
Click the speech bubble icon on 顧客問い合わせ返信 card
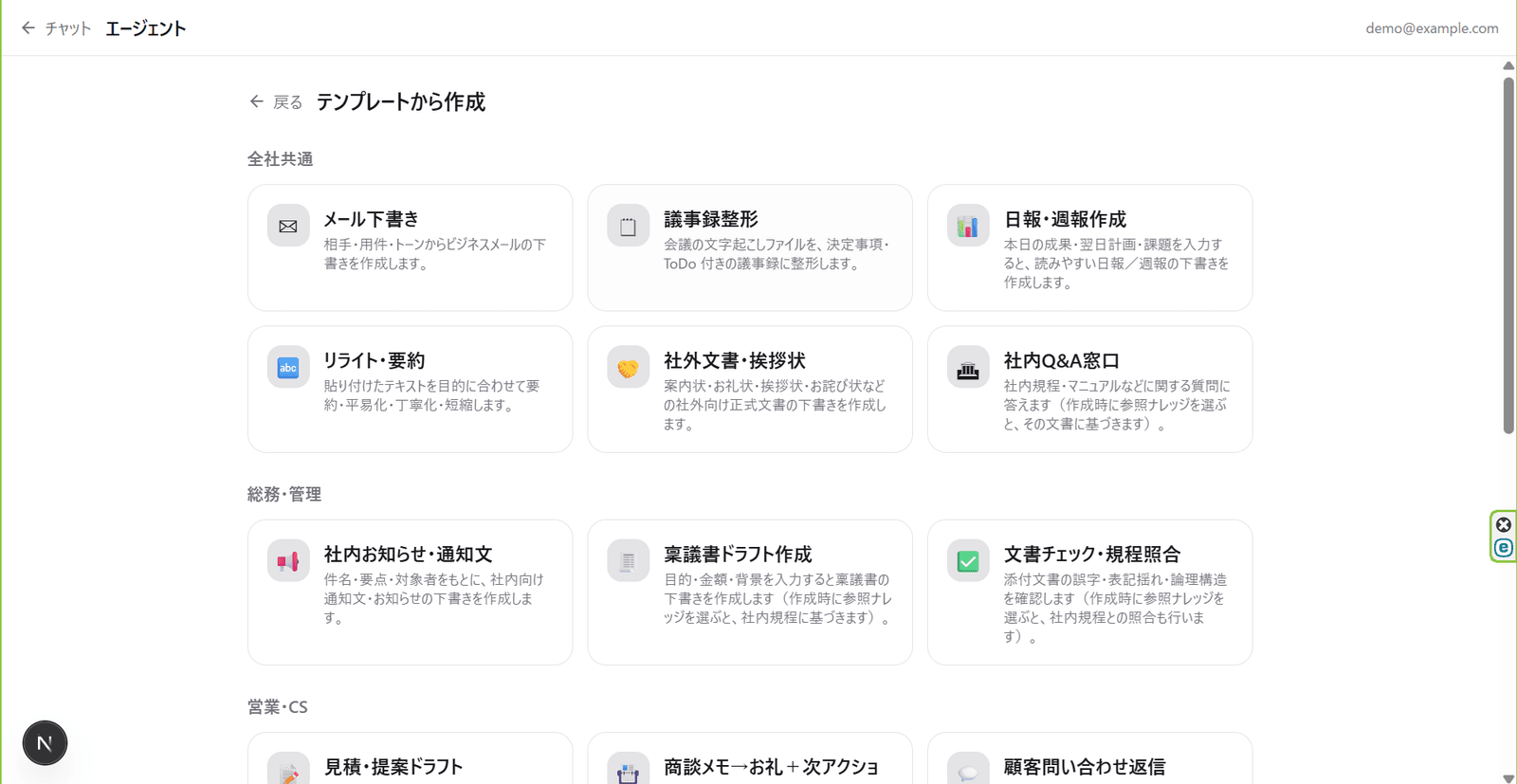pyautogui.click(x=968, y=769)
